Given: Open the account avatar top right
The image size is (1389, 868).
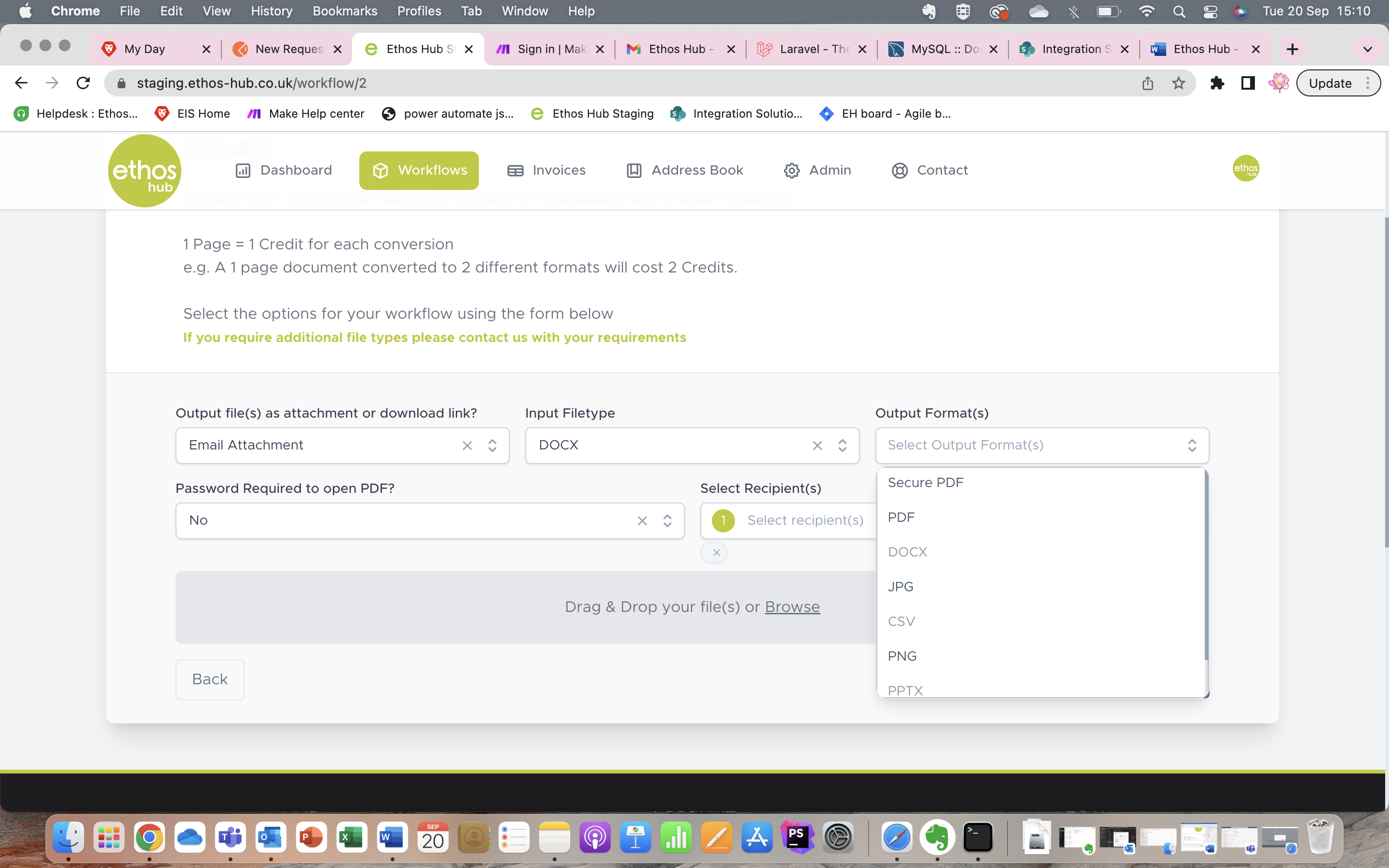Looking at the screenshot, I should [1245, 168].
